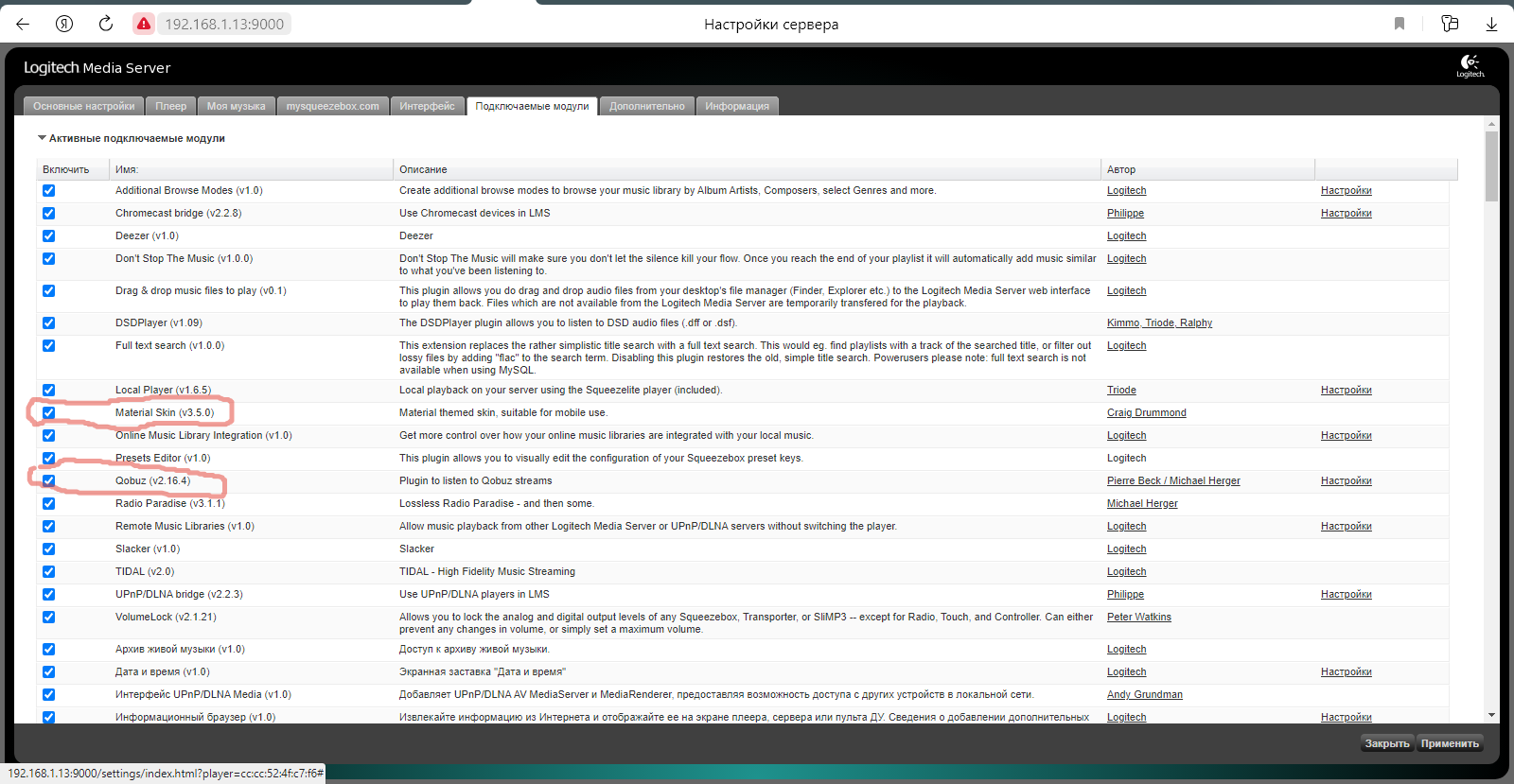This screenshot has width=1514, height=784.
Task: Open author link Craig Drummond
Action: click(x=1146, y=412)
